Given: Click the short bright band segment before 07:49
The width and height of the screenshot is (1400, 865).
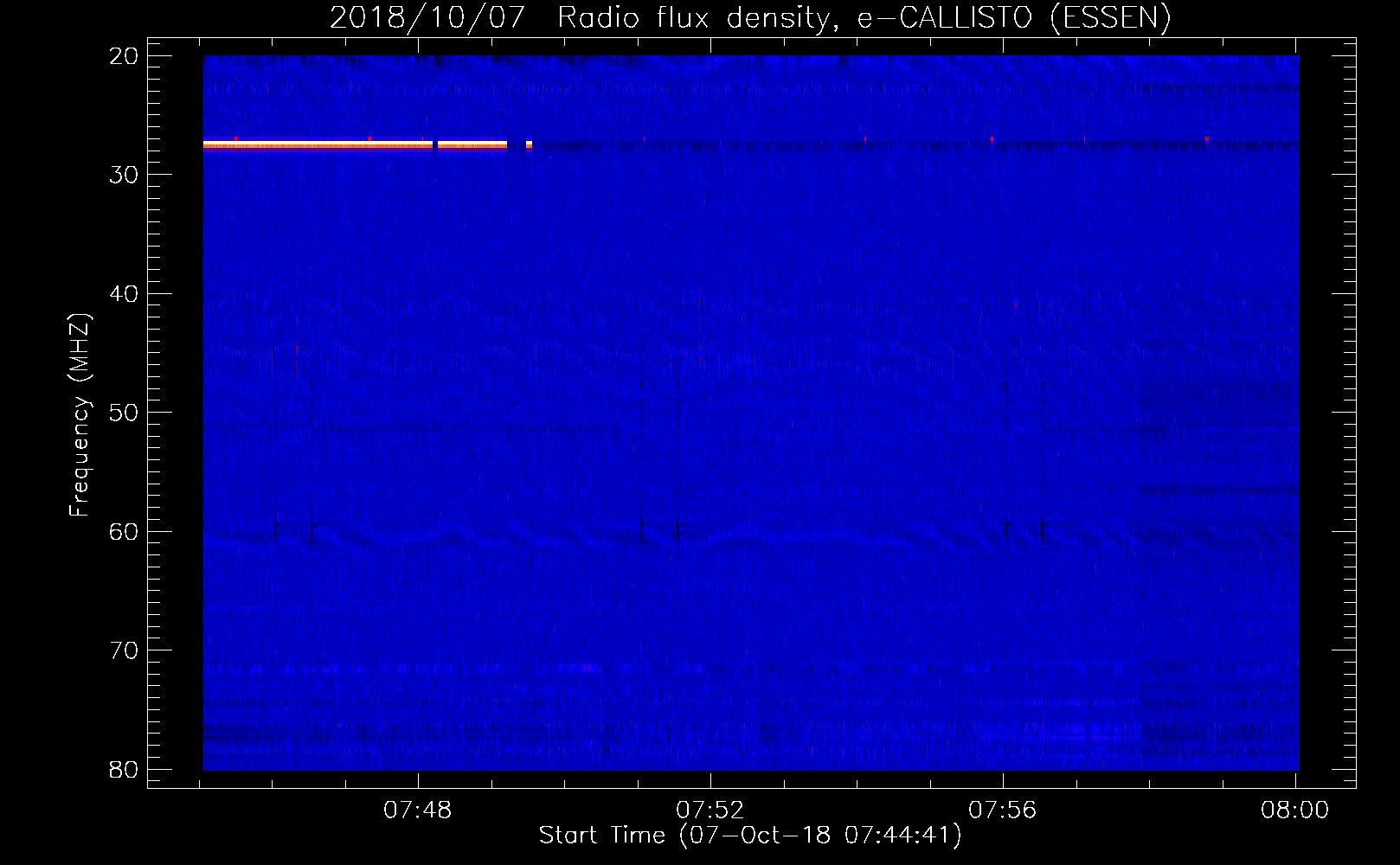Looking at the screenshot, I should tap(472, 144).
